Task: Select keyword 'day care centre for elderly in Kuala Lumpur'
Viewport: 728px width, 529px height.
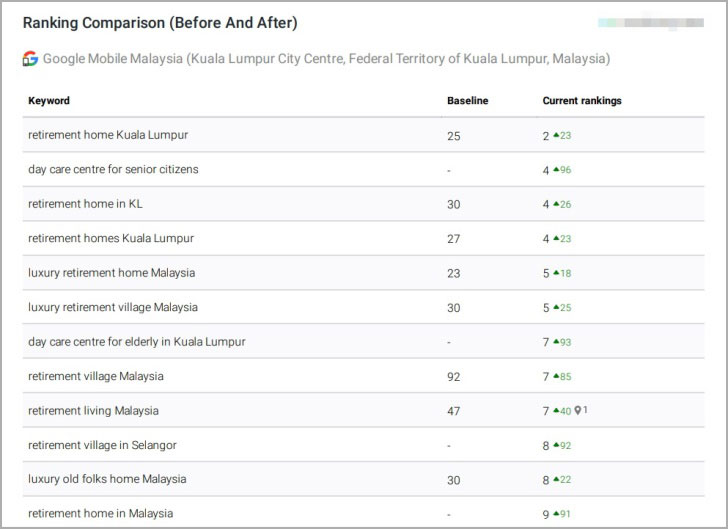Action: (x=137, y=342)
